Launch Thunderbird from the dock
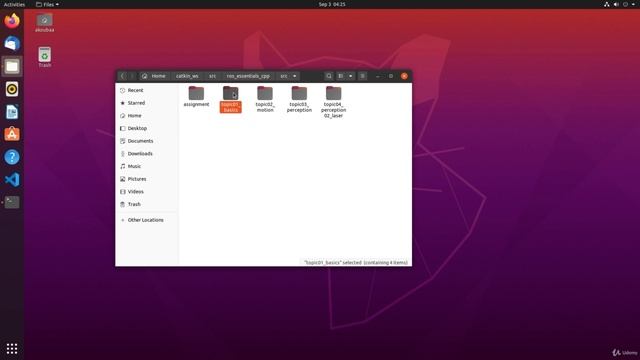This screenshot has height=360, width=640. coord(12,44)
